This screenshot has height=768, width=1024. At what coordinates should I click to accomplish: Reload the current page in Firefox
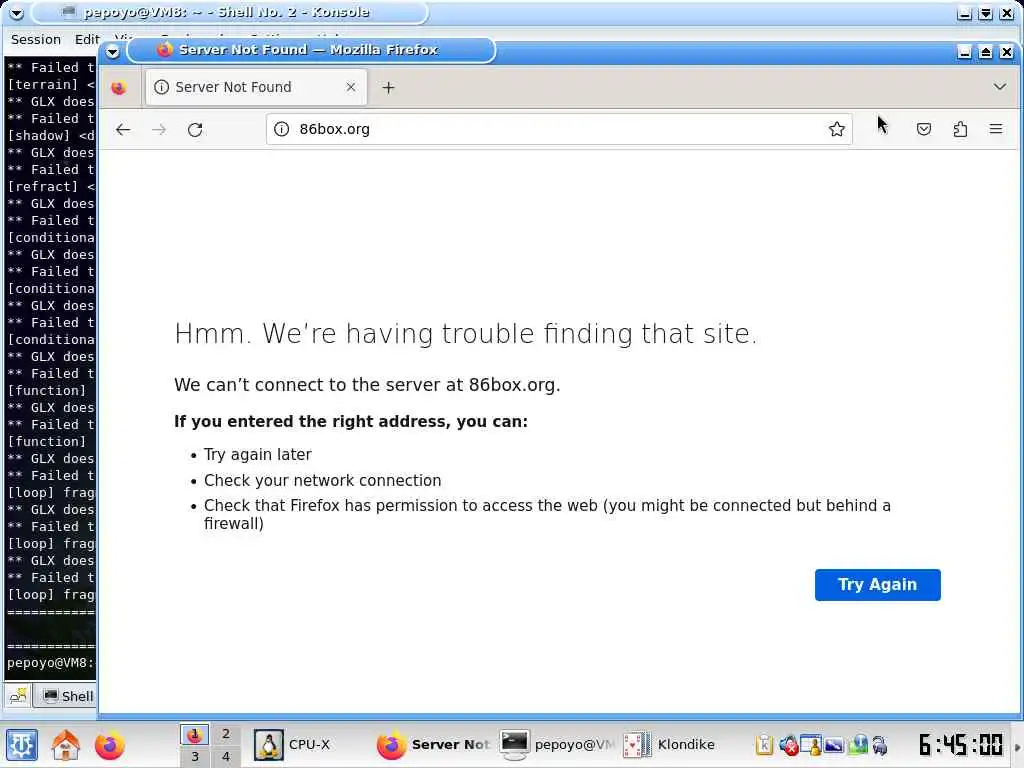point(195,129)
